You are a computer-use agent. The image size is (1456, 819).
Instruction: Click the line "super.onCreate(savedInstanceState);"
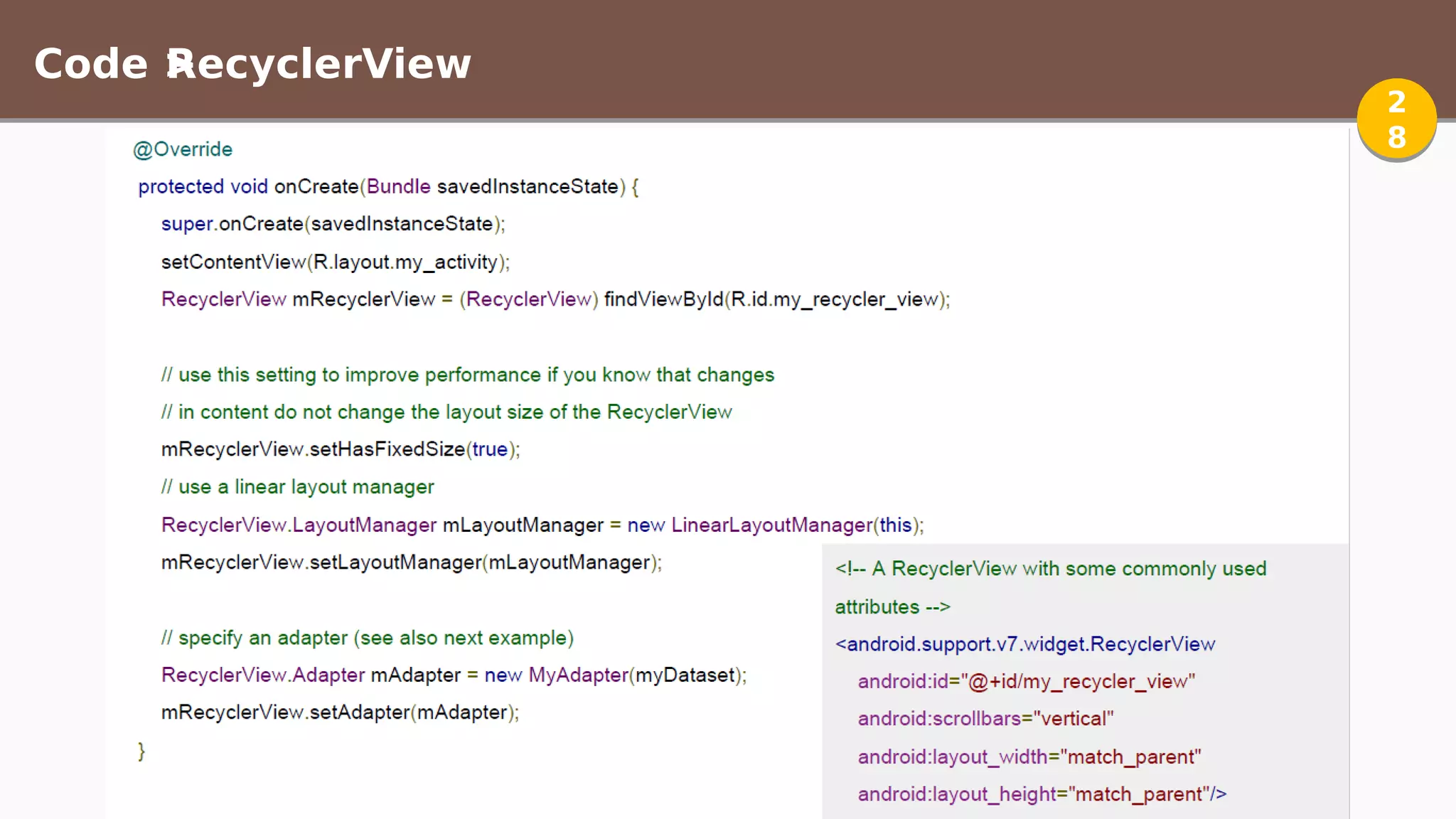tap(333, 224)
